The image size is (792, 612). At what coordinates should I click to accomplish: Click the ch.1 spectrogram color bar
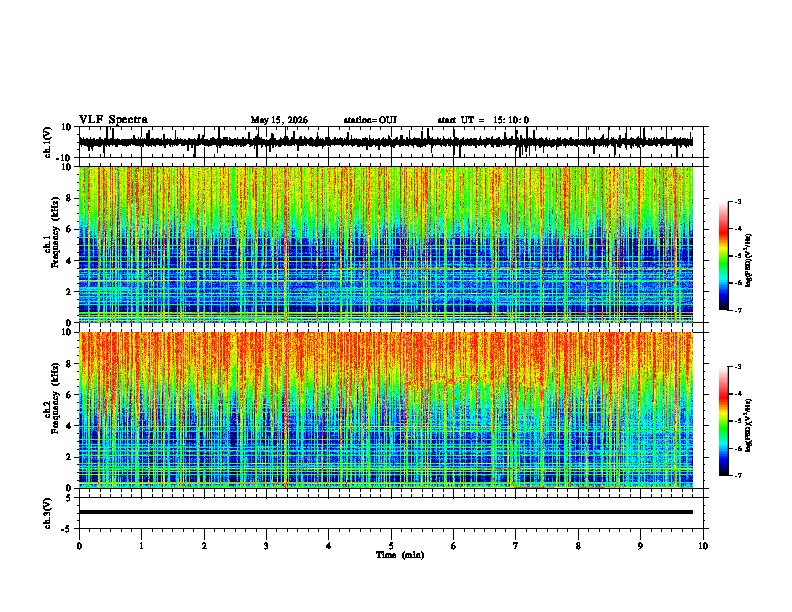[x=723, y=256]
